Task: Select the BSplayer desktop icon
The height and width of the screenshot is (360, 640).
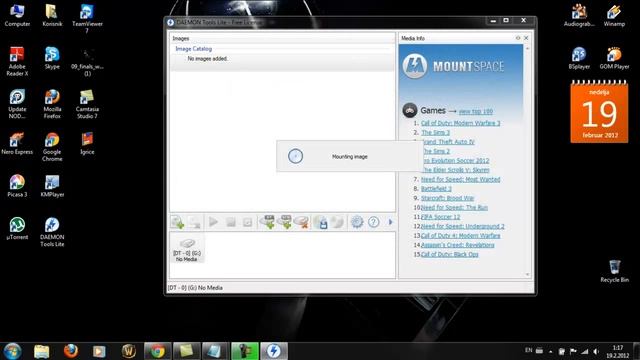Action: 579,58
